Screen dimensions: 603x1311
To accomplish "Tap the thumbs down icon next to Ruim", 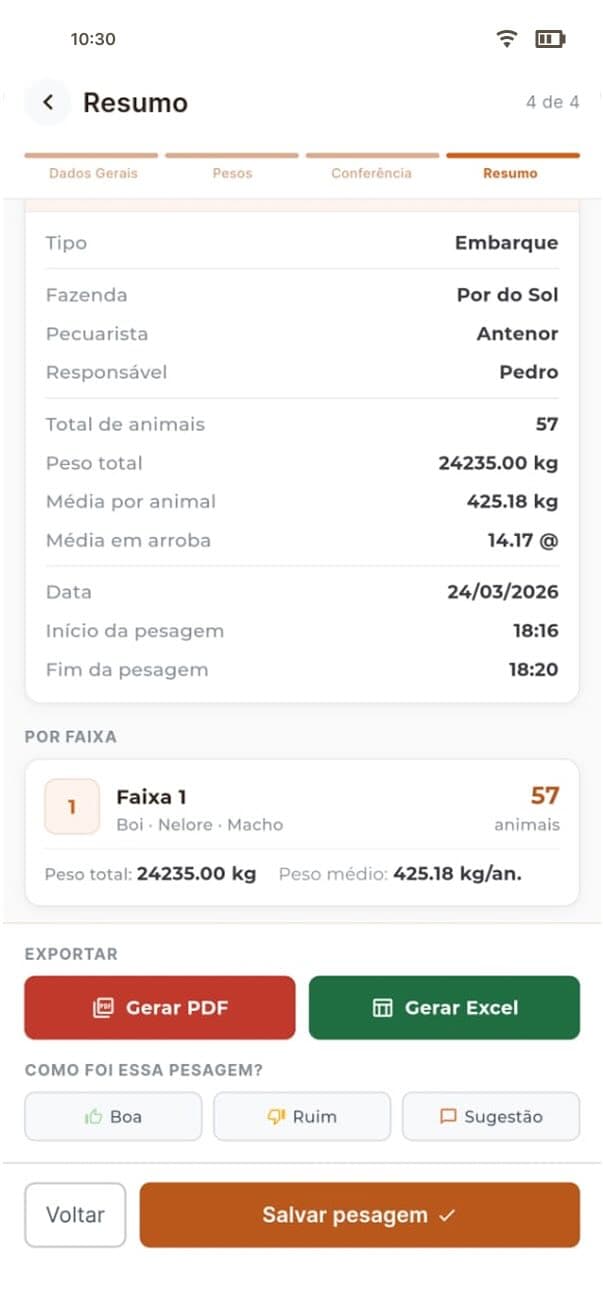I will (x=276, y=1116).
